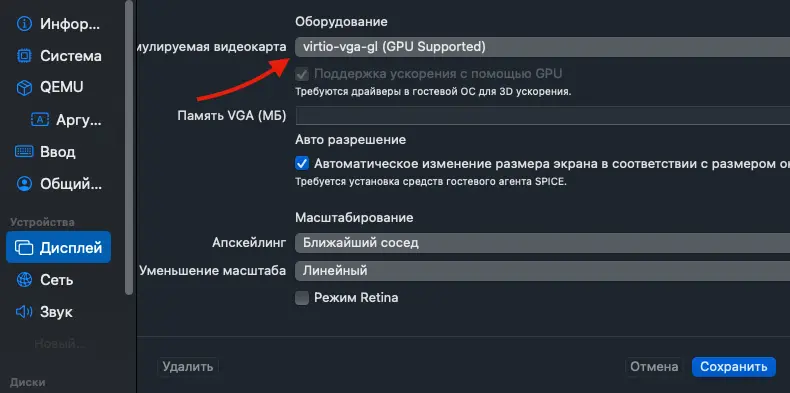The height and width of the screenshot is (393, 790).
Task: Select the Звук speaker icon
Action: click(x=24, y=312)
